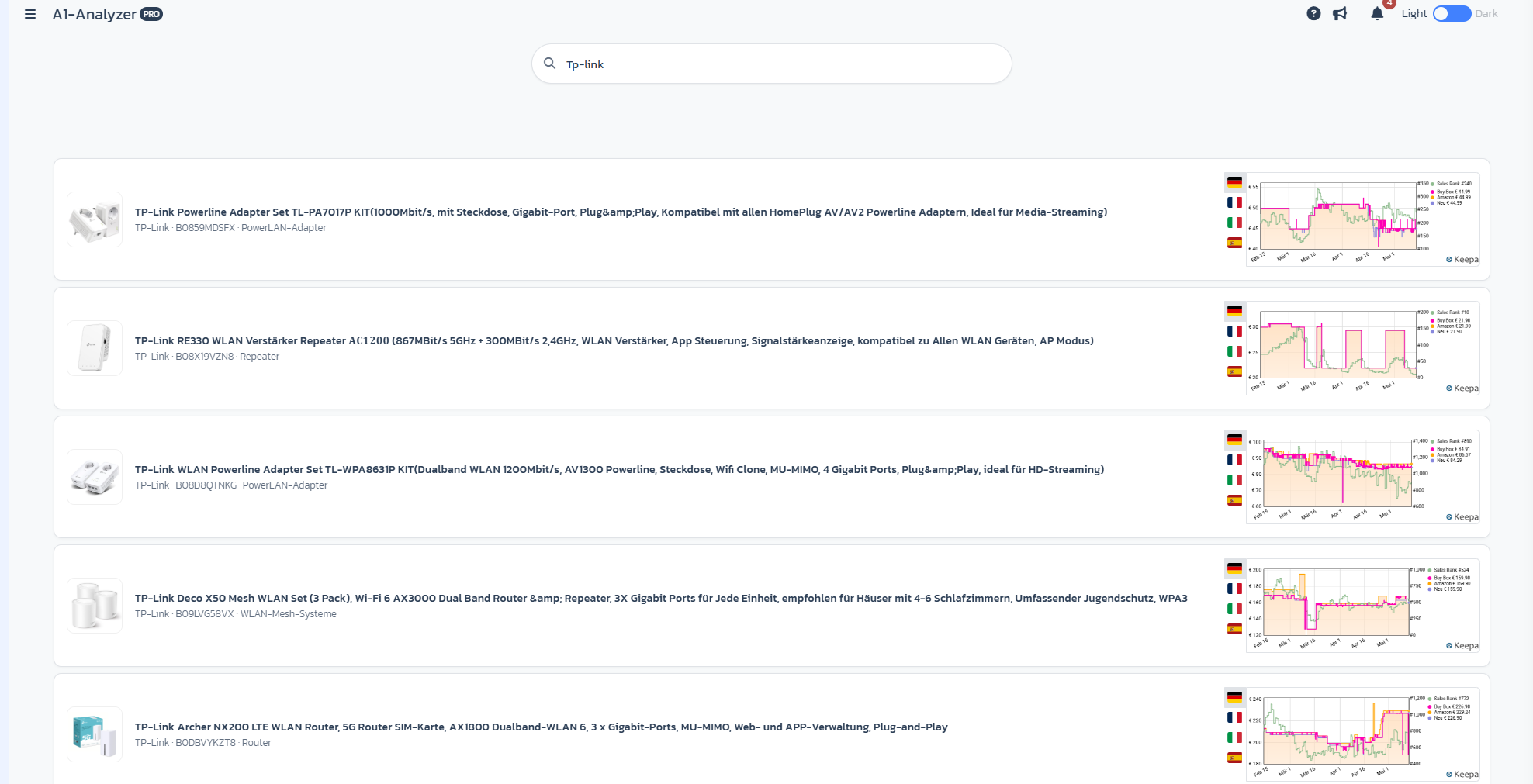
Task: Click ASIN line B0DBVYKZT8 · Router
Action: tap(203, 743)
